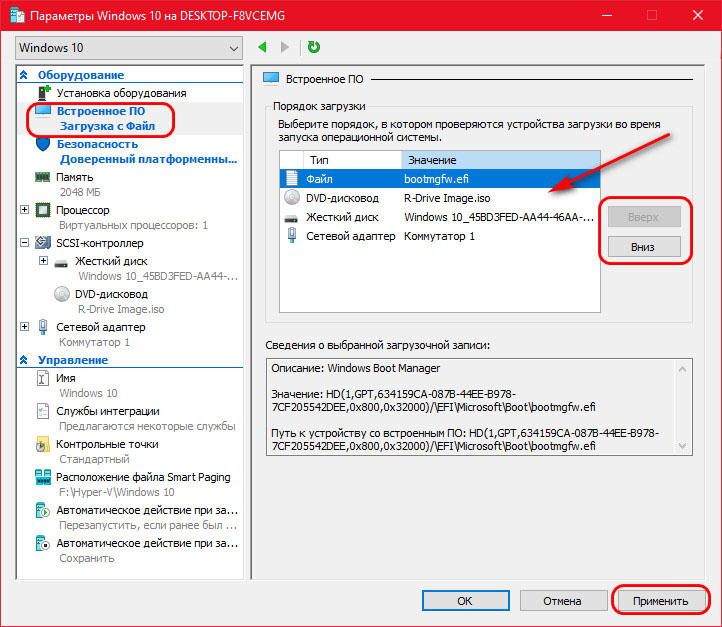Collapse the Management (Управление) section header

click(25, 359)
